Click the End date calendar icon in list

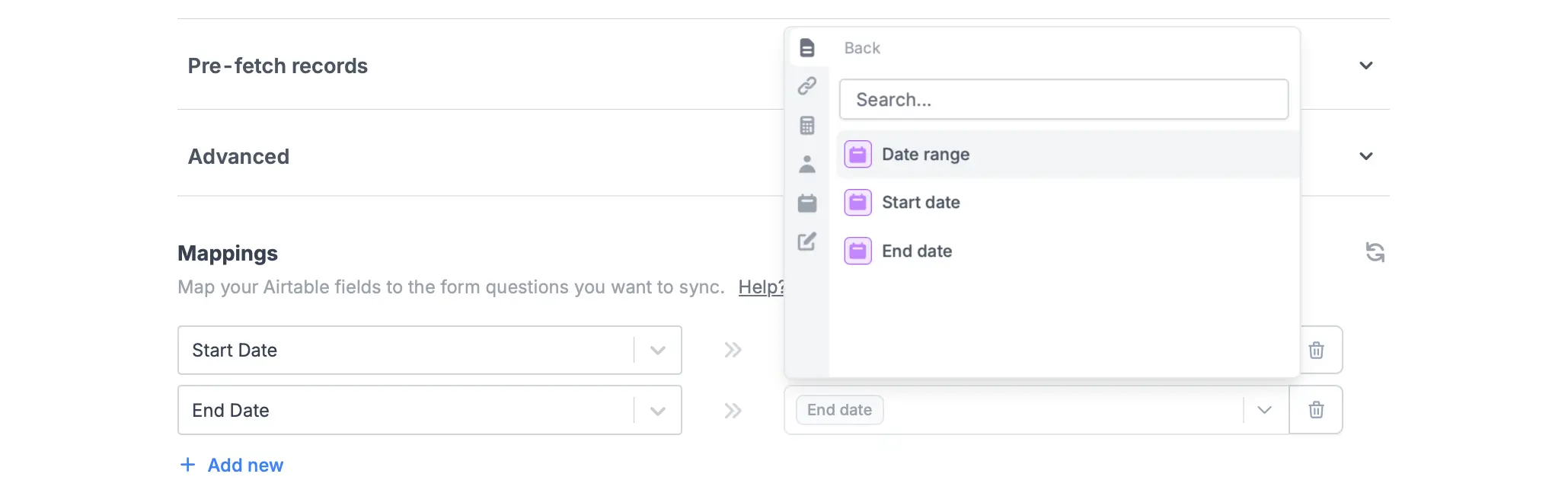click(857, 251)
